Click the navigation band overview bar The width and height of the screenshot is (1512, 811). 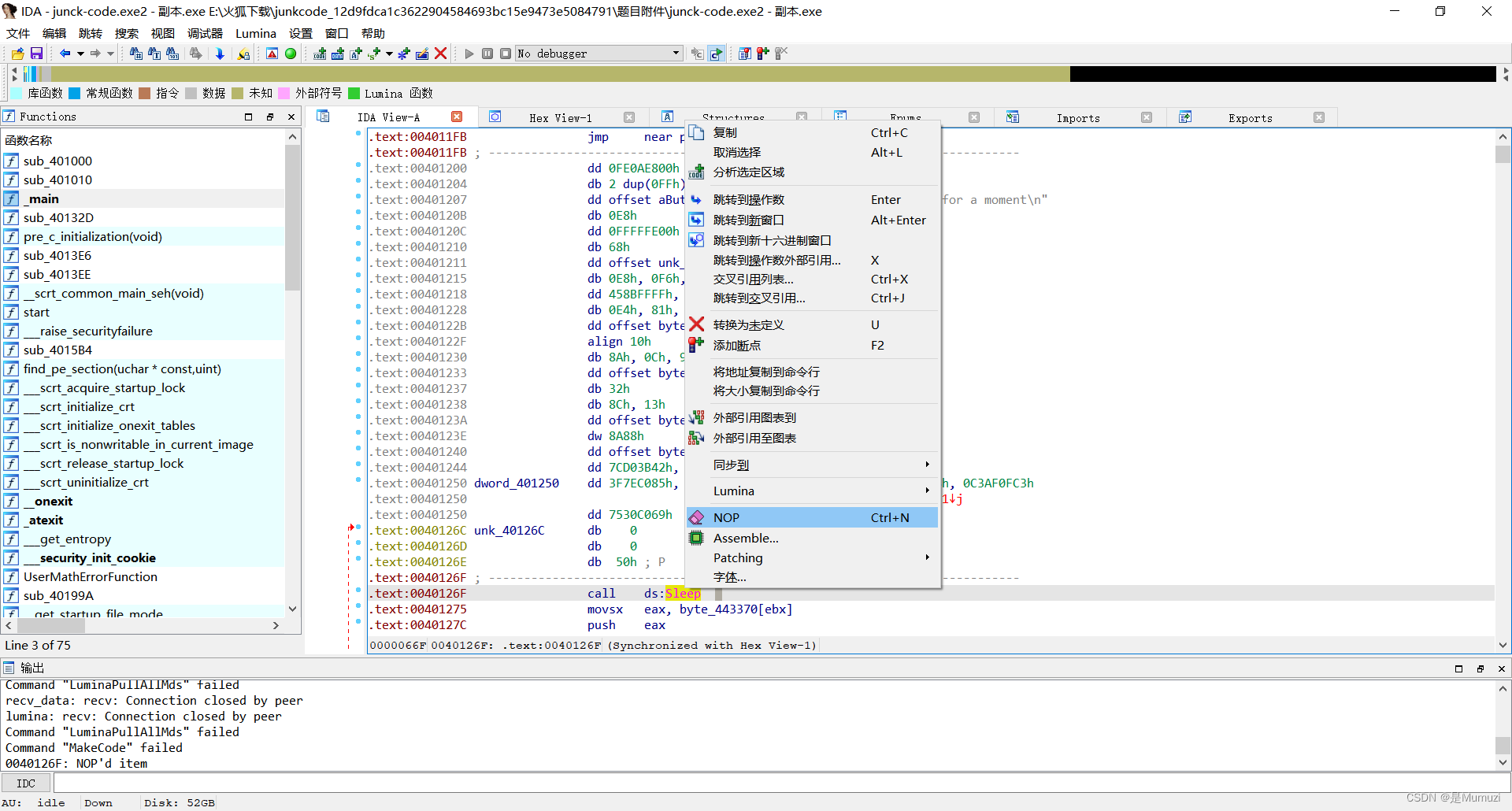tap(759, 74)
